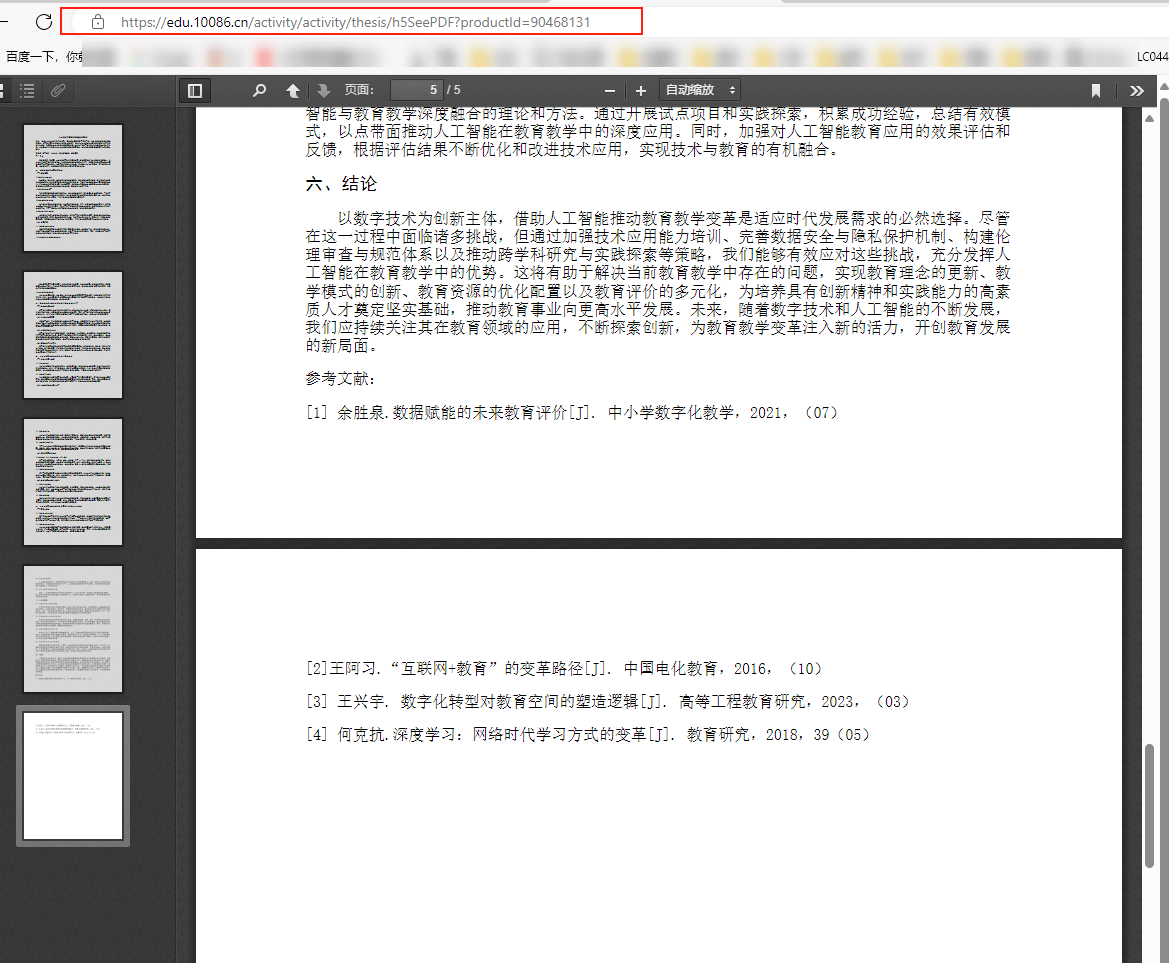
Task: Open the 自动缩放 zoom dropdown
Action: tap(700, 91)
